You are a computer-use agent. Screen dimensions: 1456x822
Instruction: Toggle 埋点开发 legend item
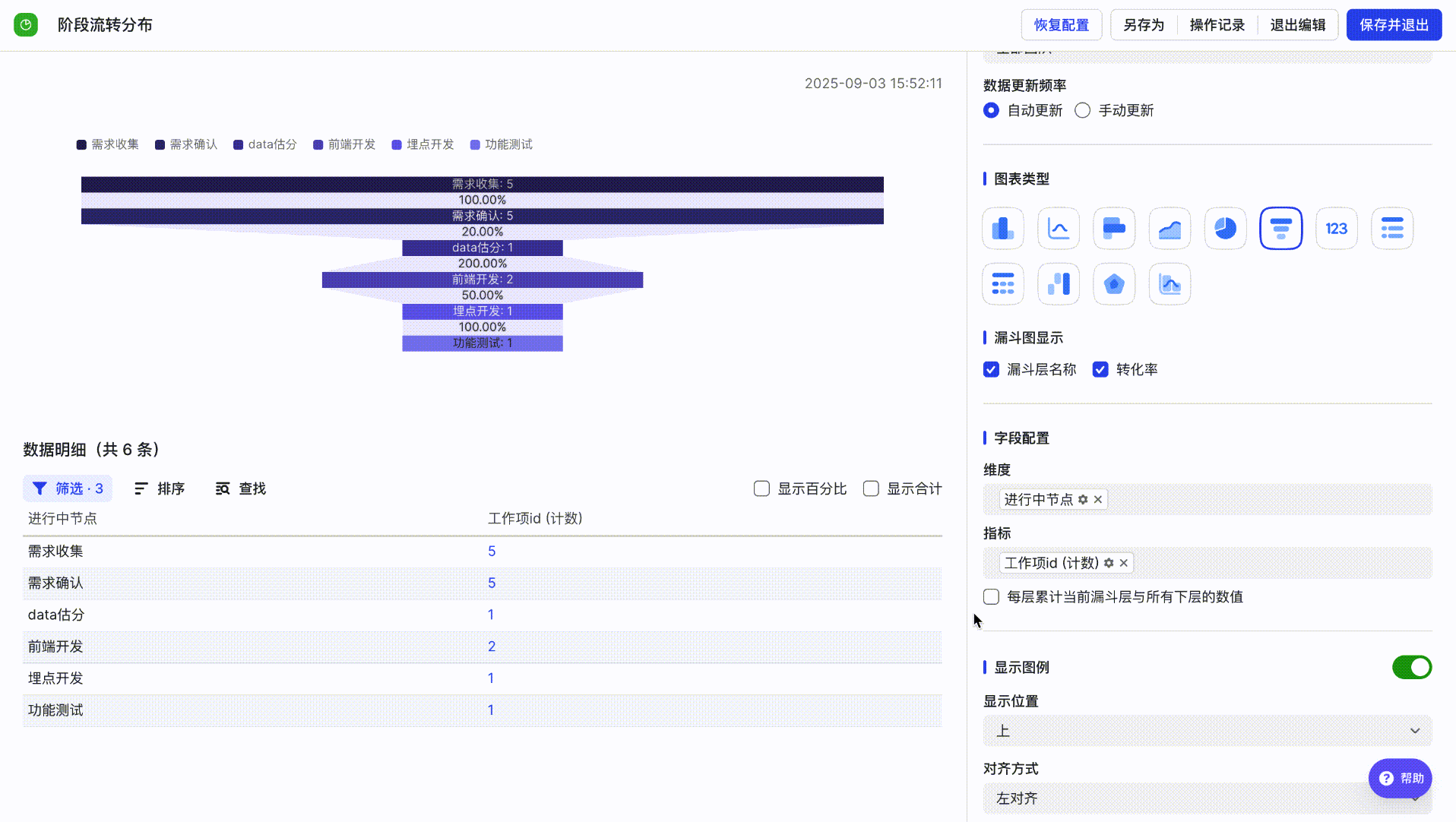(423, 144)
